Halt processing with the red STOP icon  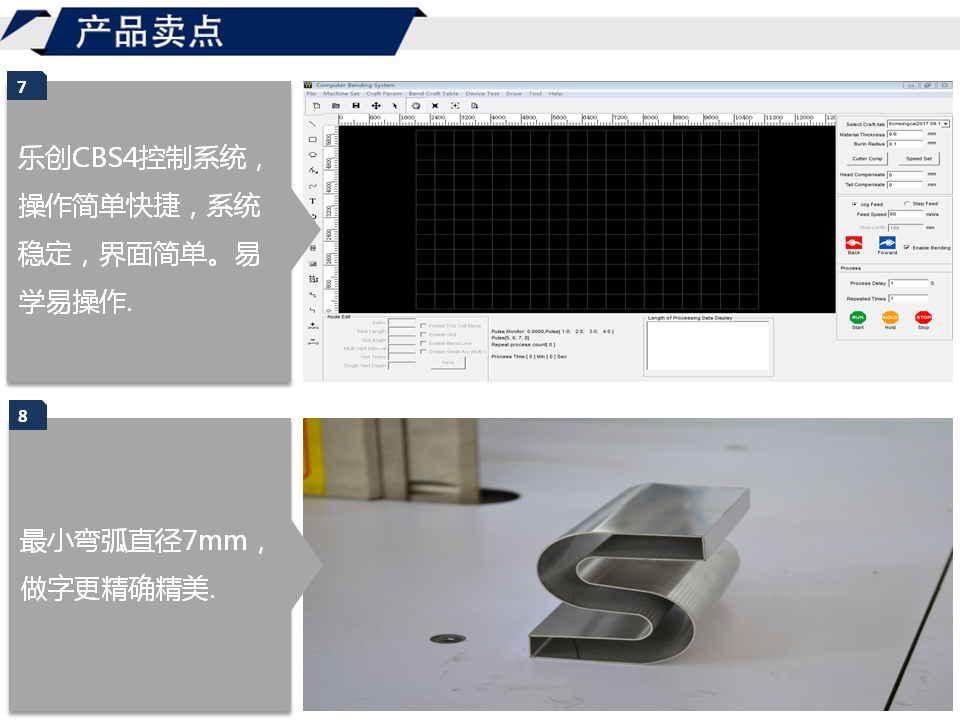923,317
